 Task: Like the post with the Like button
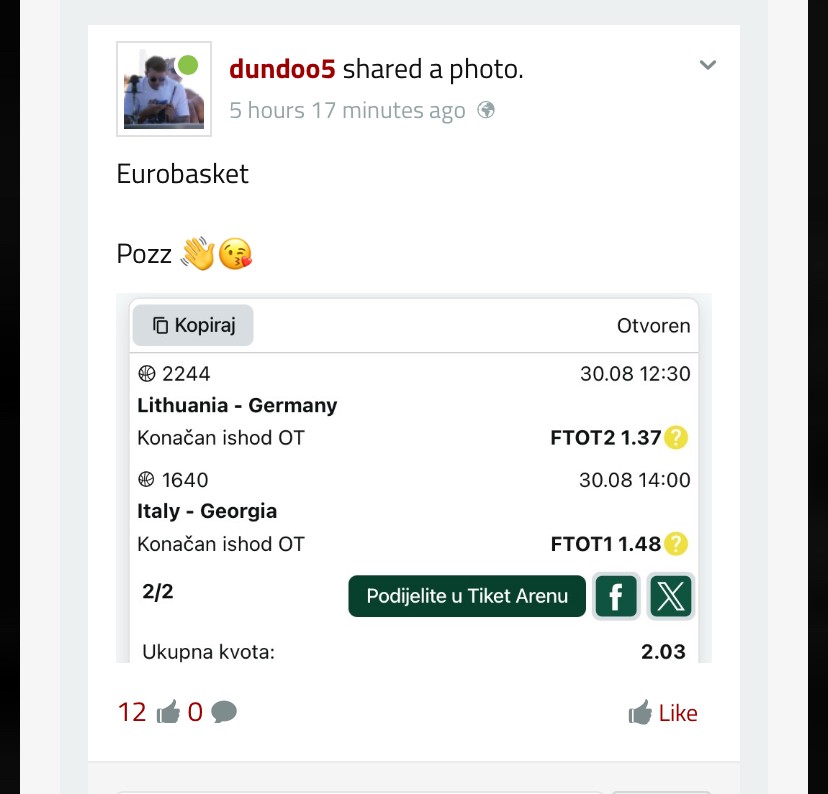tap(663, 713)
